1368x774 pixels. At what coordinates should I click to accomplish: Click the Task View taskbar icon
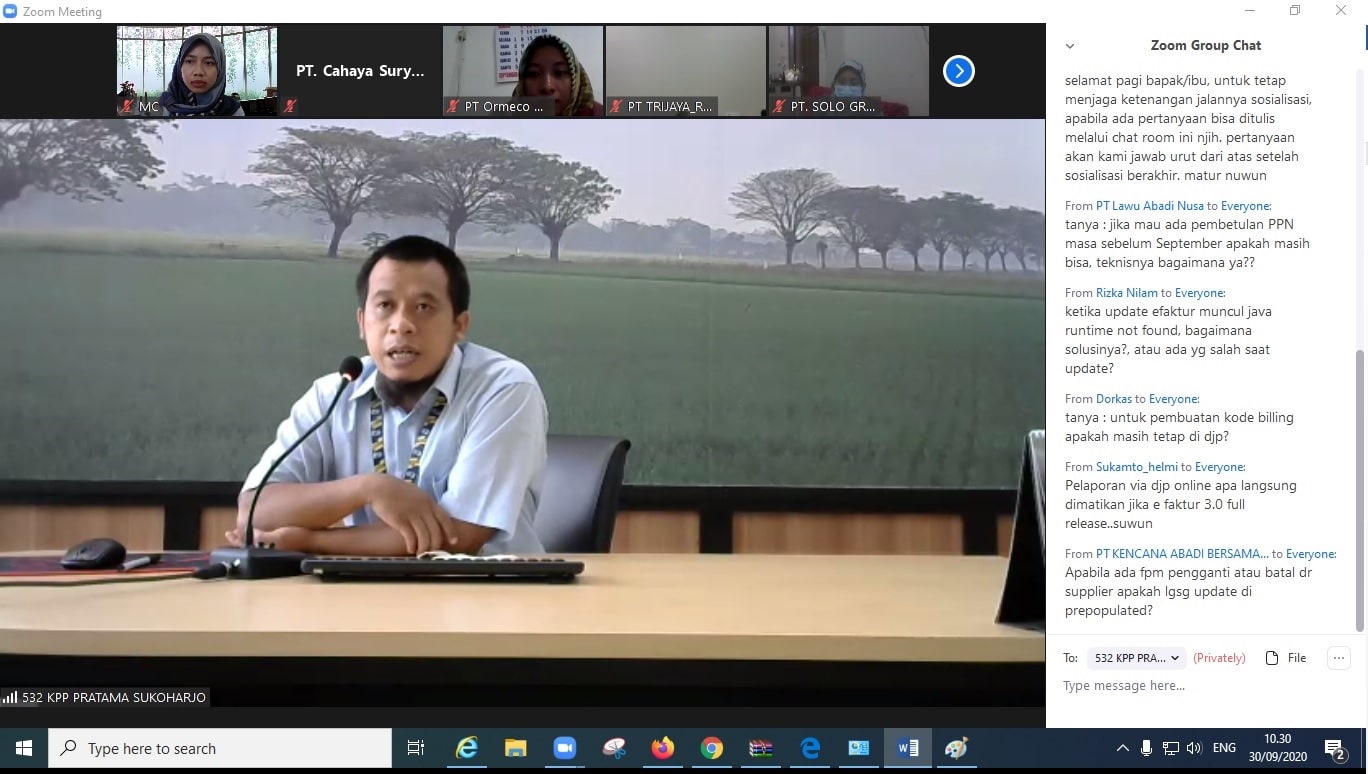(416, 748)
